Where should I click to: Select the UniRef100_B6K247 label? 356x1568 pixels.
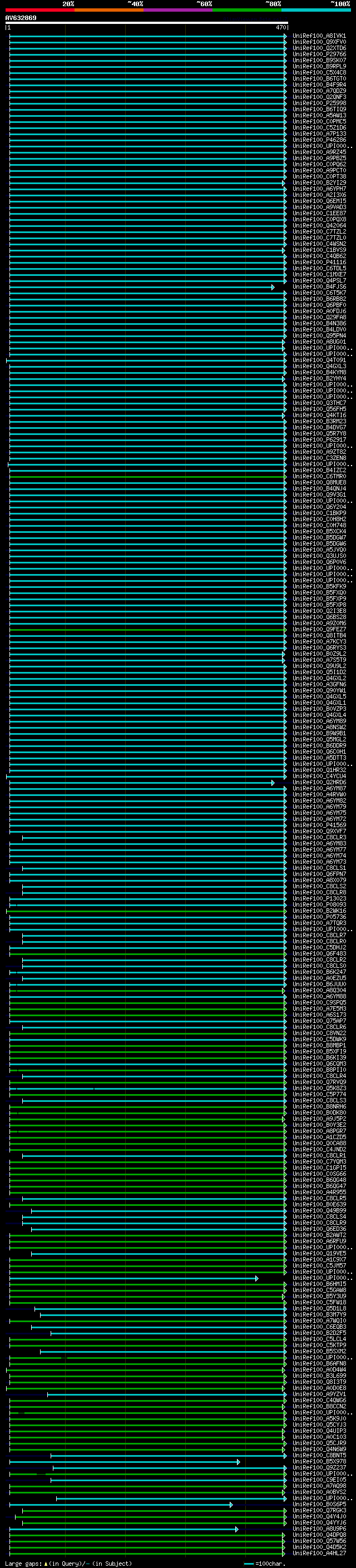pos(319,972)
